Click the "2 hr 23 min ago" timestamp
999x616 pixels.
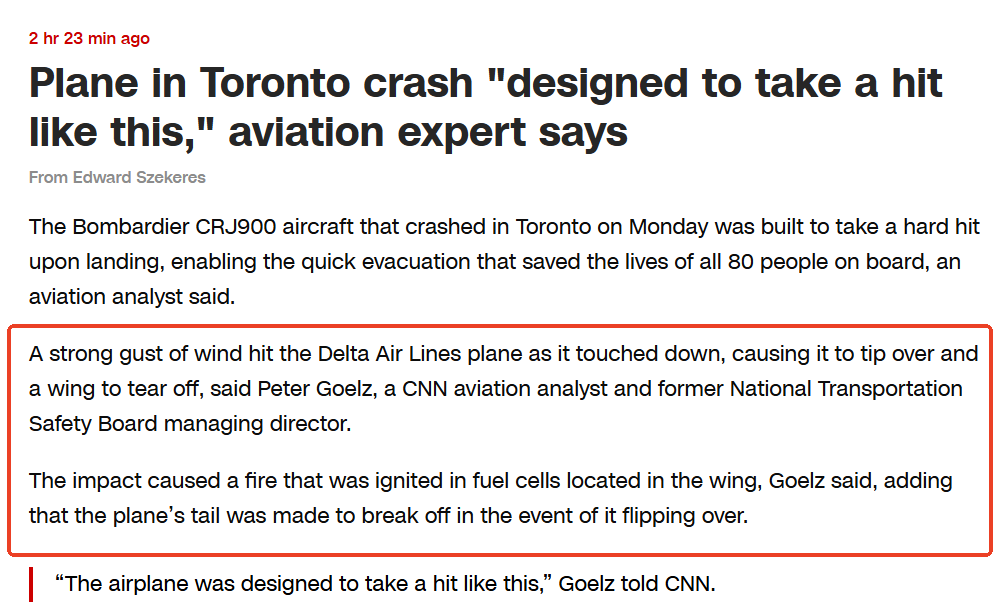pyautogui.click(x=89, y=39)
